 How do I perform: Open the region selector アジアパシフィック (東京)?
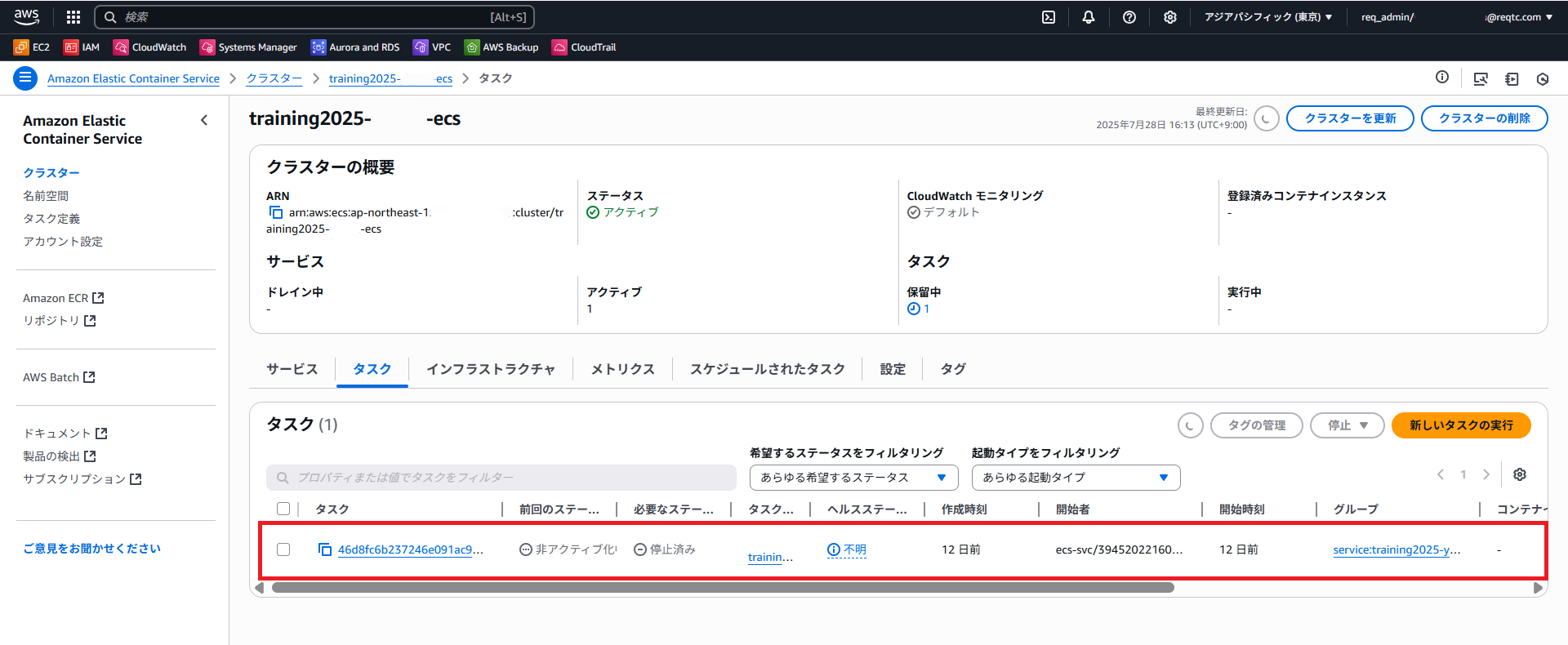(x=1268, y=17)
